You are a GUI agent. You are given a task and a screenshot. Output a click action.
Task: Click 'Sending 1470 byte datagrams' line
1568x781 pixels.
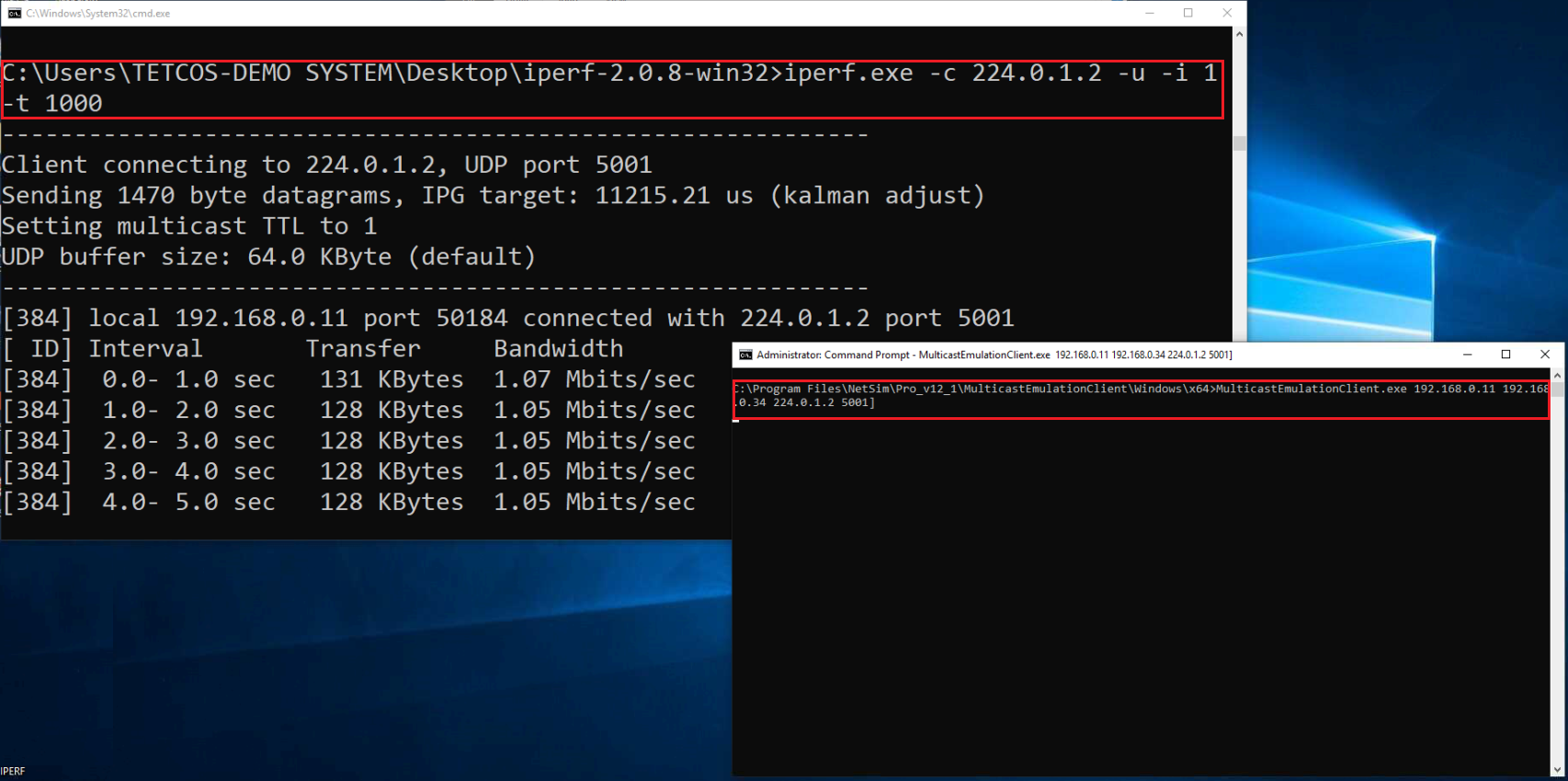point(493,196)
